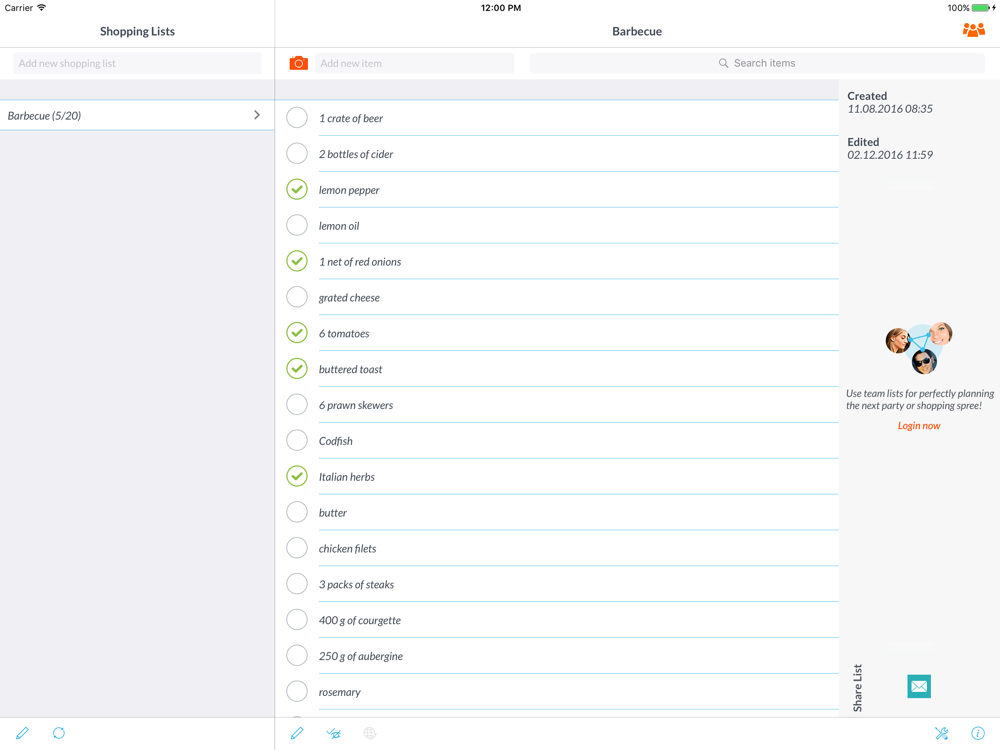This screenshot has height=750, width=1000.
Task: Select the text '6 prawn skewers'
Action: (356, 405)
